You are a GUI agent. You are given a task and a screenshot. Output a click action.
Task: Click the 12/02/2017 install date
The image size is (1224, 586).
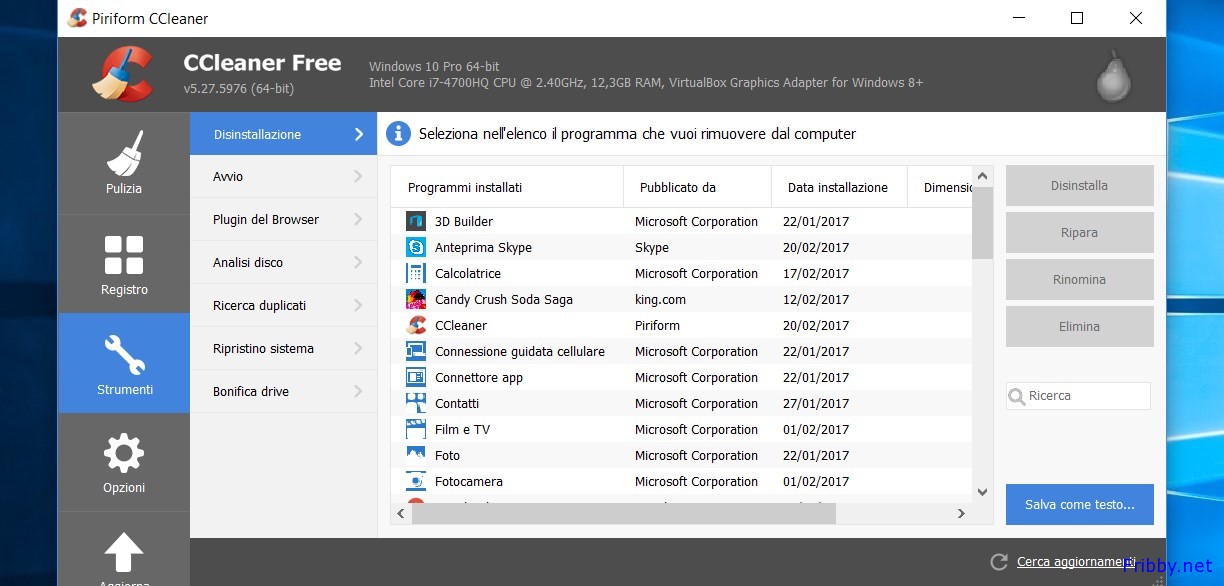(x=816, y=299)
